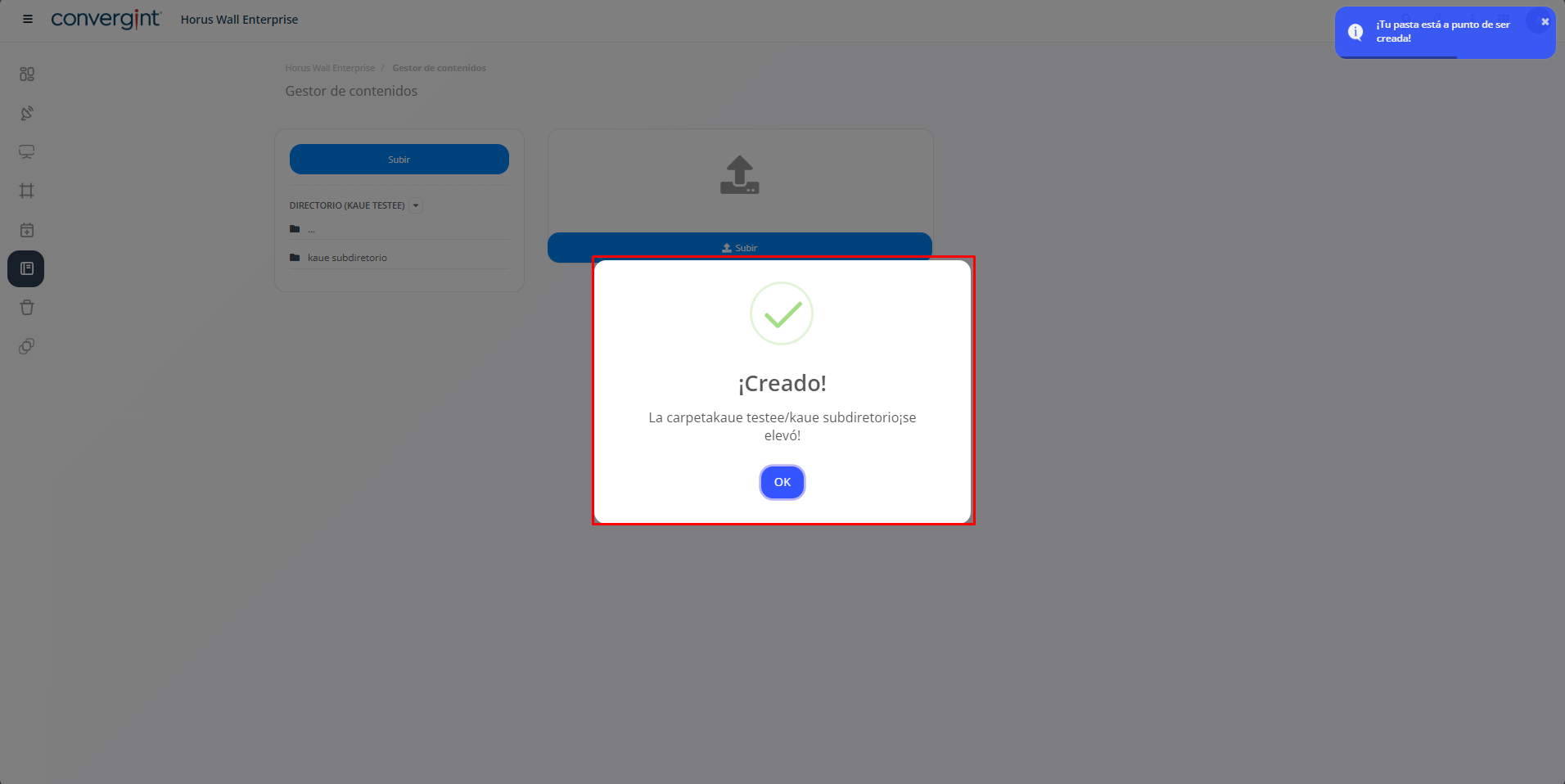Click the upload tray icon
This screenshot has width=1565, height=784.
[x=740, y=175]
